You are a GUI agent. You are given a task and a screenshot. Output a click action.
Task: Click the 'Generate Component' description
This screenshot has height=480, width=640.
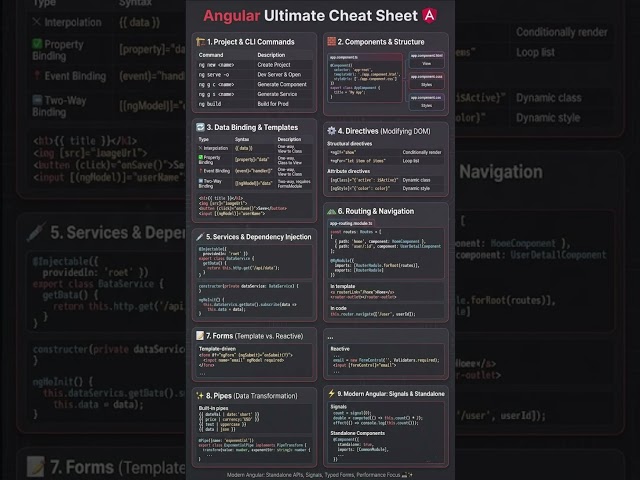tap(282, 84)
